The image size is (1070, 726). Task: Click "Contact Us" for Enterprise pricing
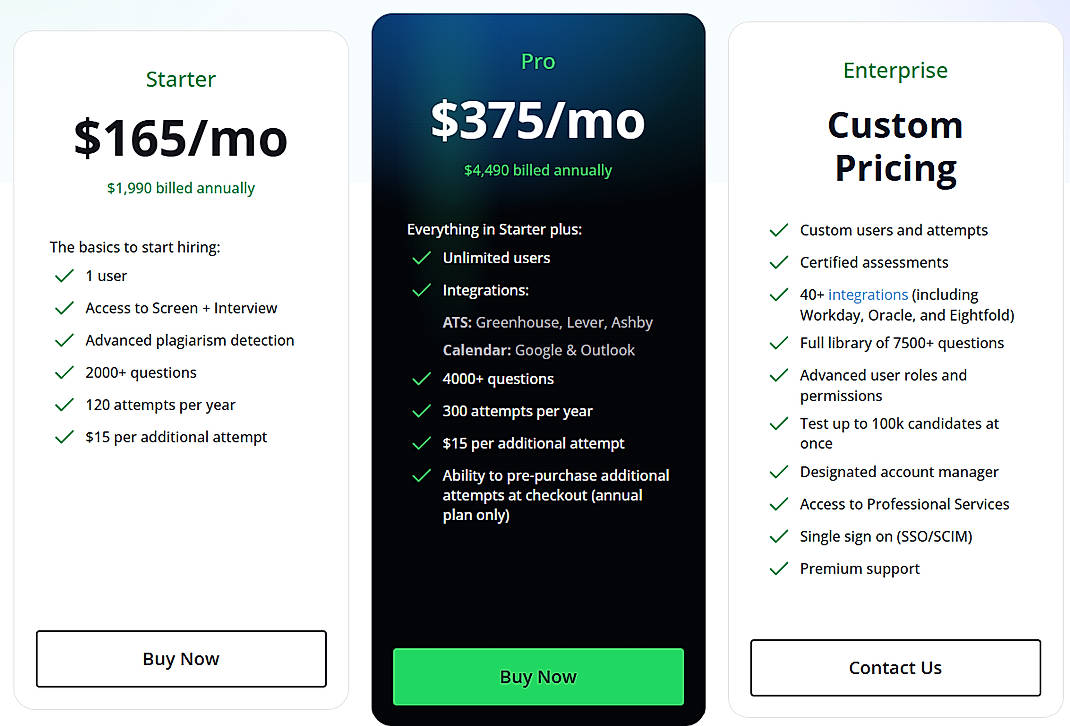[x=894, y=667]
